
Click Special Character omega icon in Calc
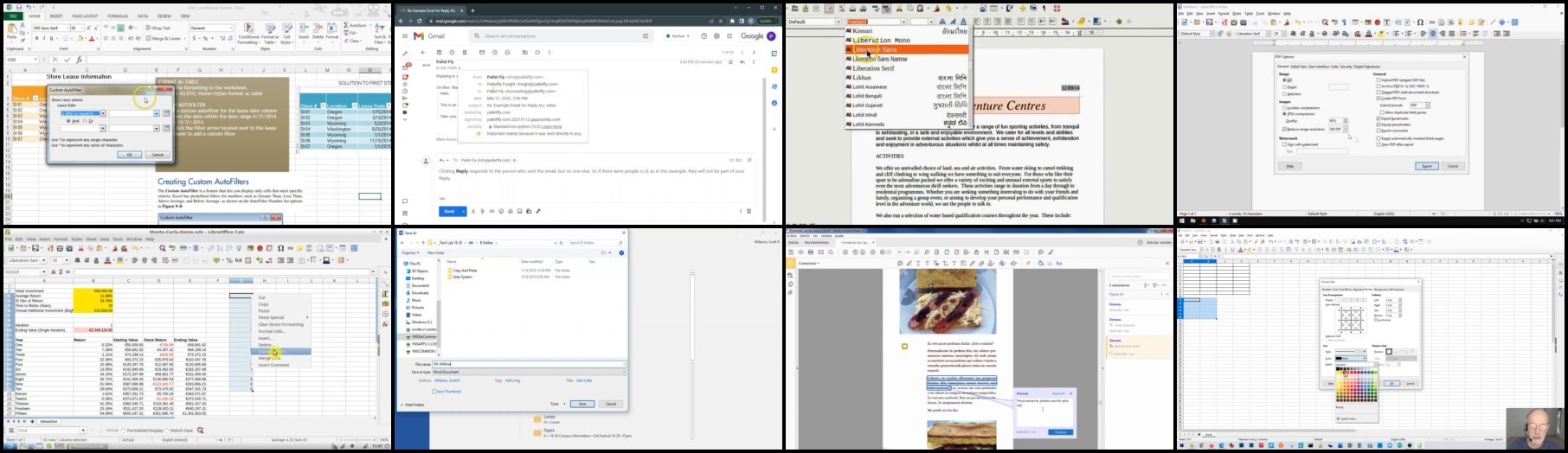tap(280, 248)
